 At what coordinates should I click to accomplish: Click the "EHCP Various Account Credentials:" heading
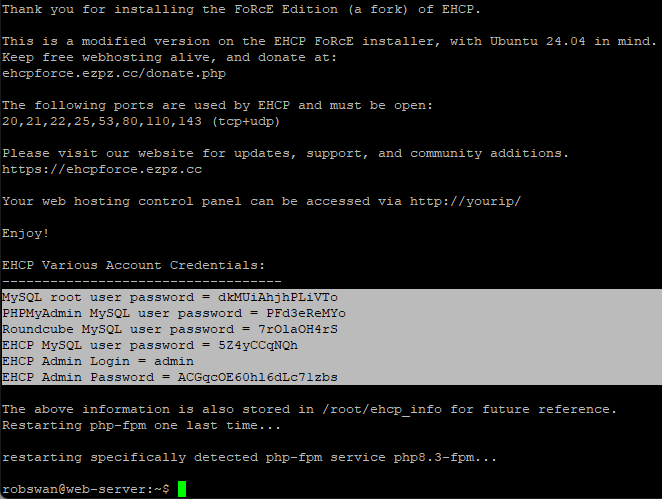(134, 265)
